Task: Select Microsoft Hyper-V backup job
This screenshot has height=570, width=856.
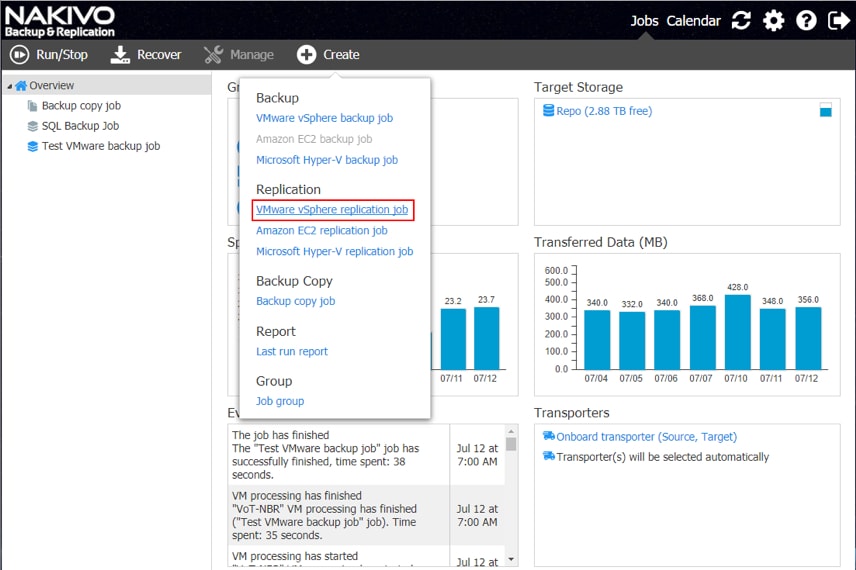Action: pyautogui.click(x=326, y=160)
